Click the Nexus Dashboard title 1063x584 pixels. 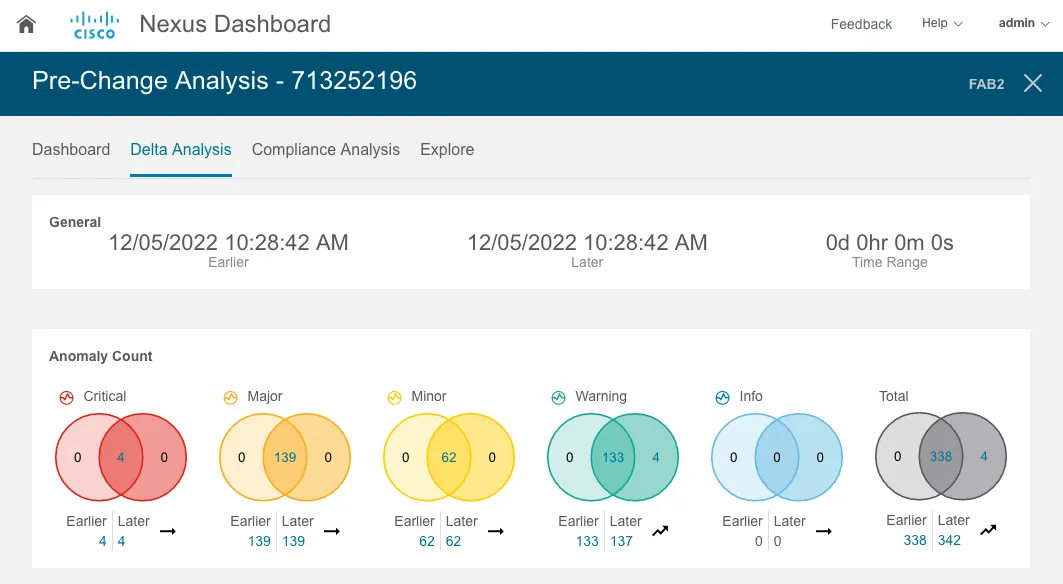coord(235,24)
